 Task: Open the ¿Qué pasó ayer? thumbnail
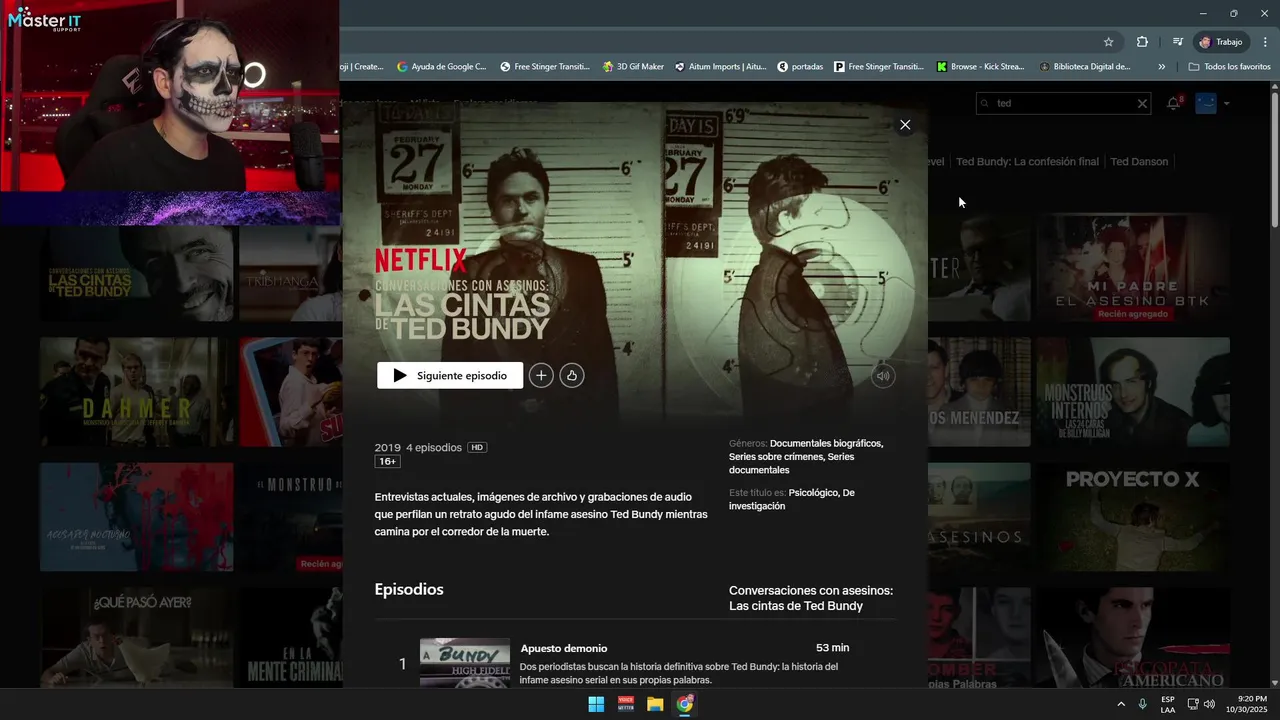coord(137,637)
